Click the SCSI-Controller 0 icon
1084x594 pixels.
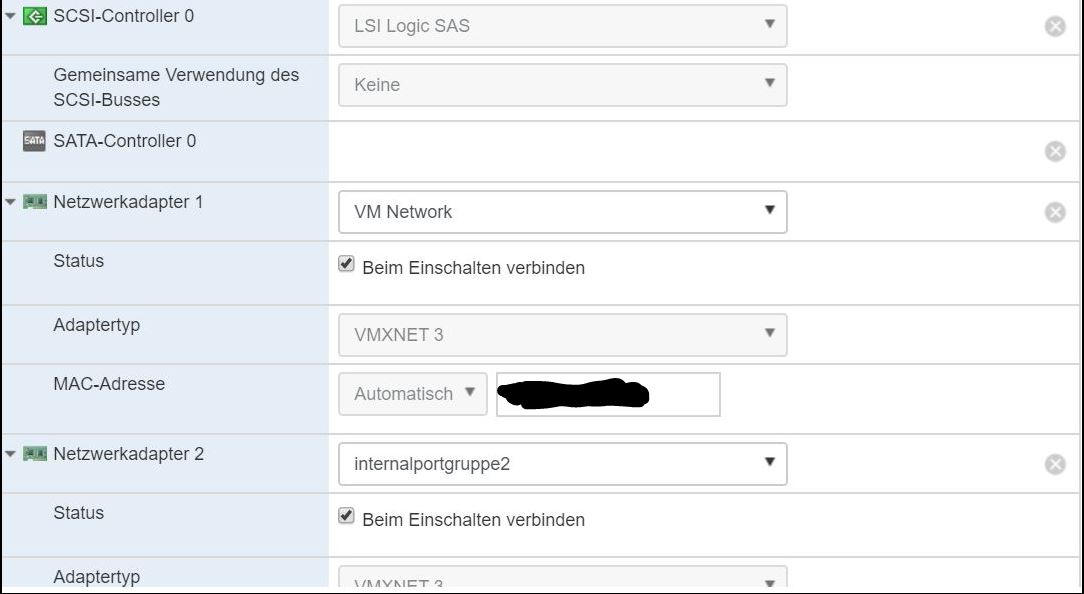(34, 17)
